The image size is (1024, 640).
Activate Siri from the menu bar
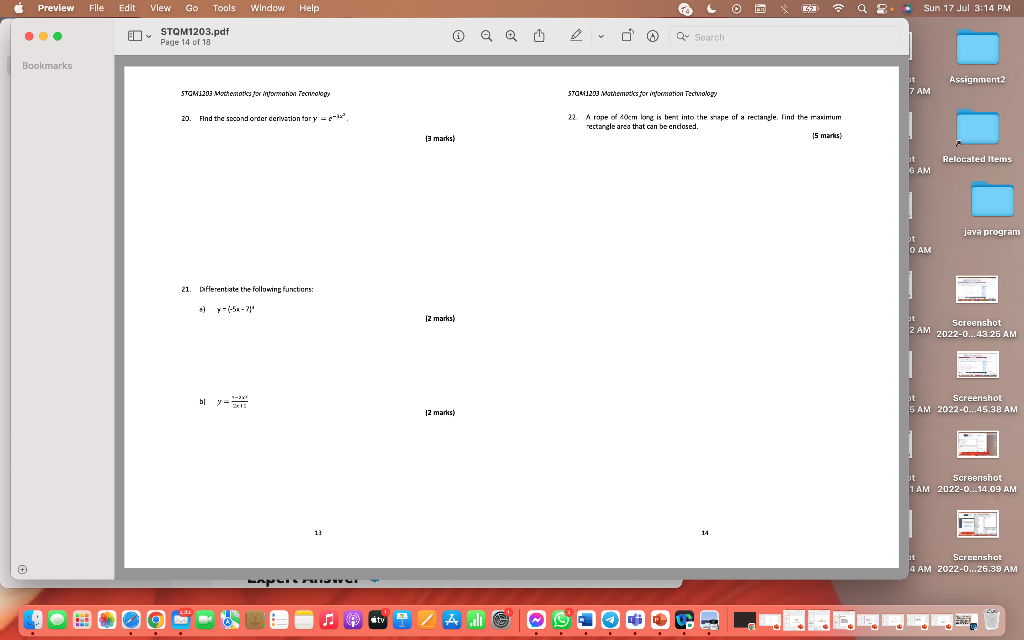point(906,8)
